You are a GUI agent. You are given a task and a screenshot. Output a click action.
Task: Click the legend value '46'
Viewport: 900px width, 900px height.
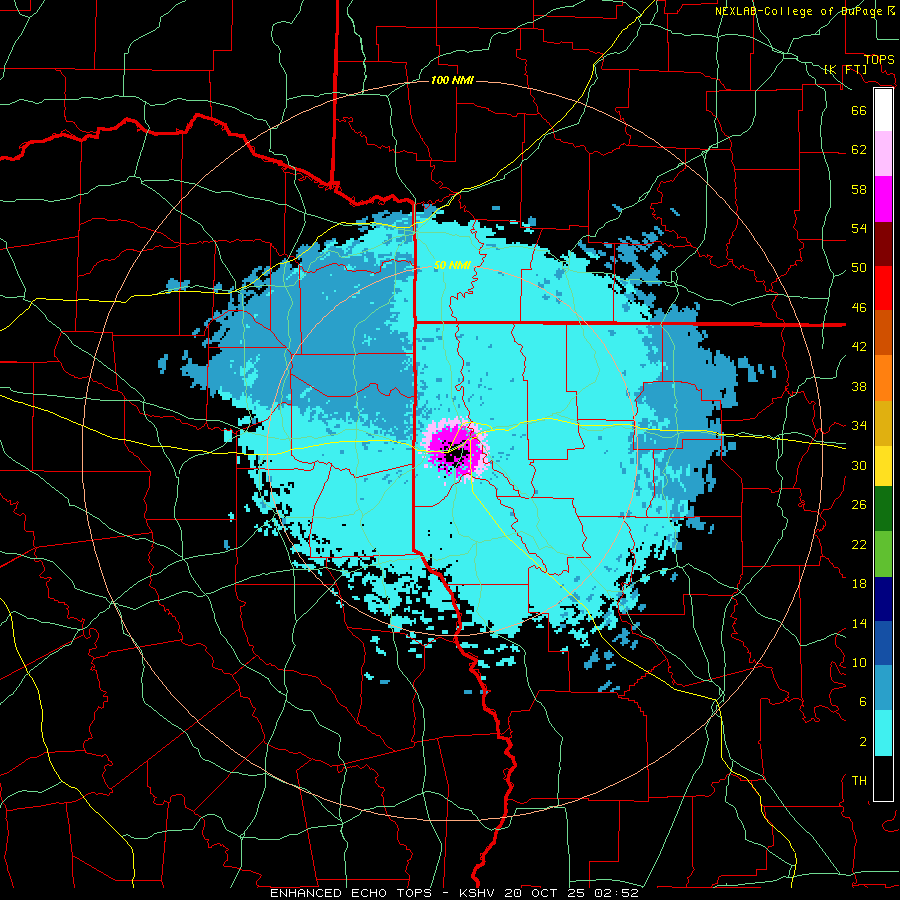tap(859, 308)
